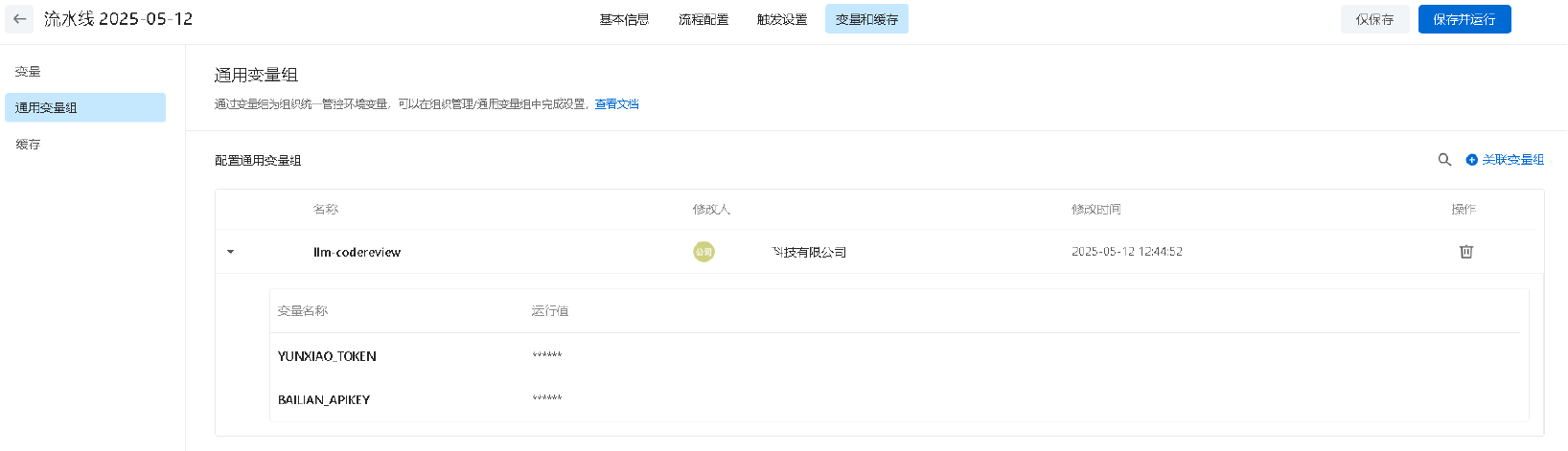Click the pipeline title 流水线 2025-05-12

[x=118, y=19]
